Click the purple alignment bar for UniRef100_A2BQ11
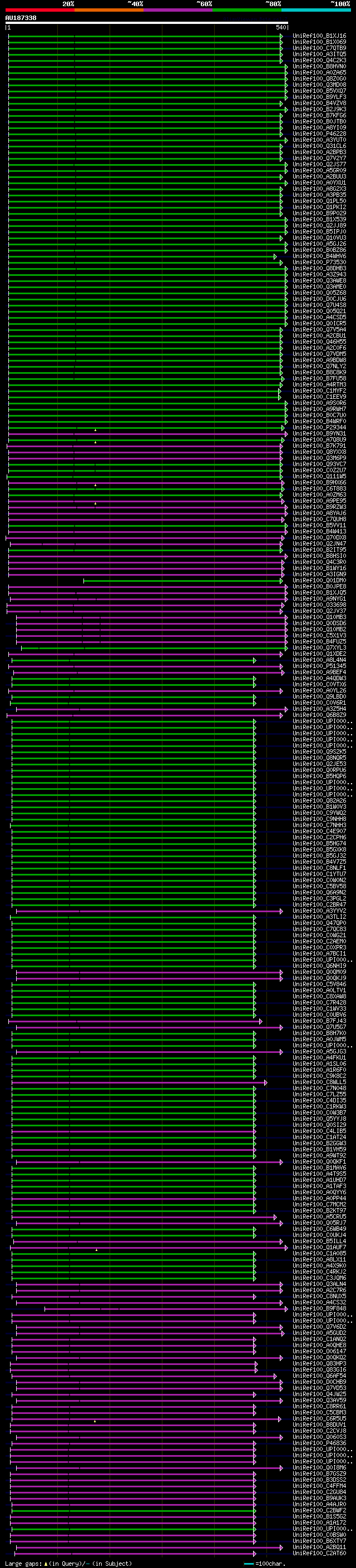 pyautogui.click(x=149, y=1547)
